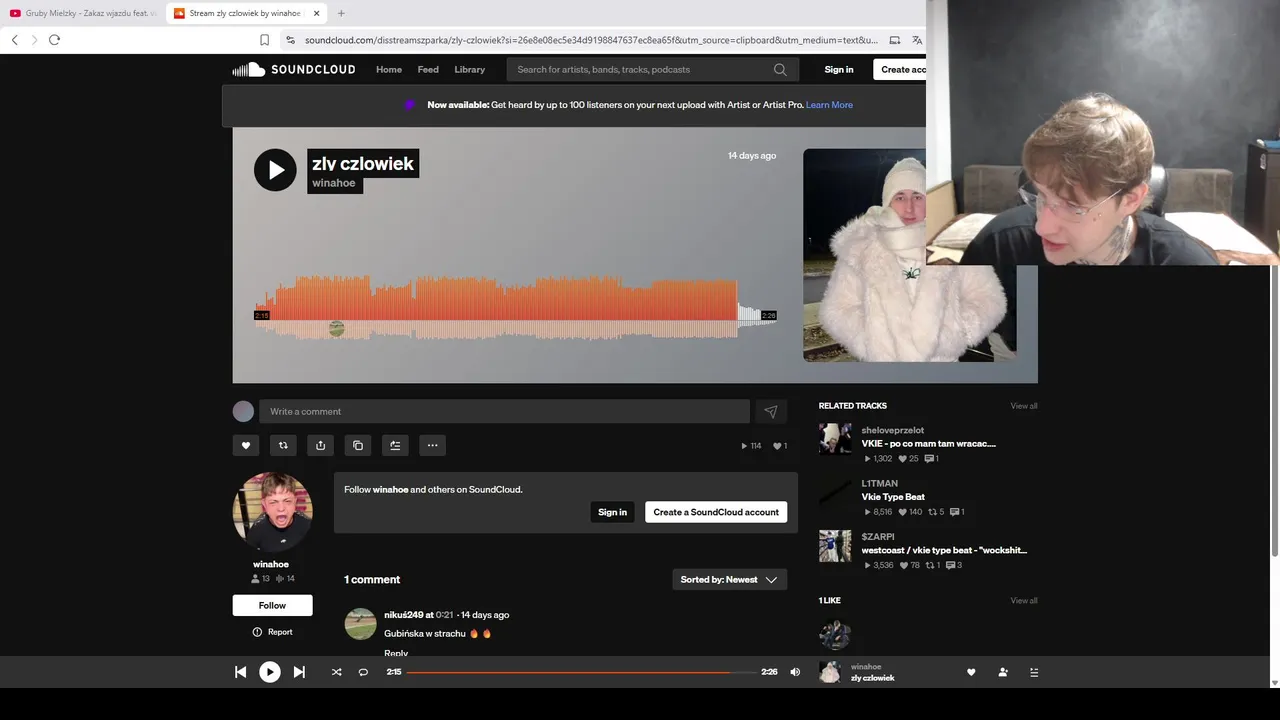Skip to next track in player bar
Screen dimensions: 1280x720
tap(299, 672)
